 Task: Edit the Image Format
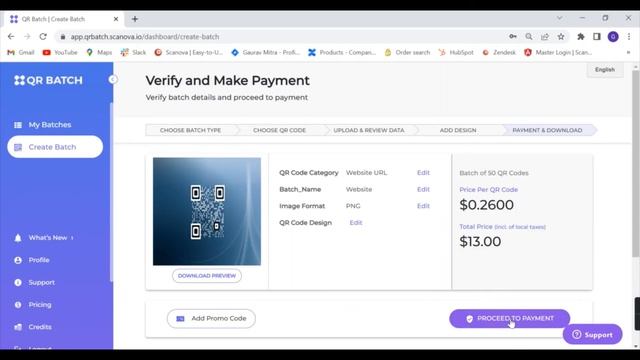tap(423, 206)
